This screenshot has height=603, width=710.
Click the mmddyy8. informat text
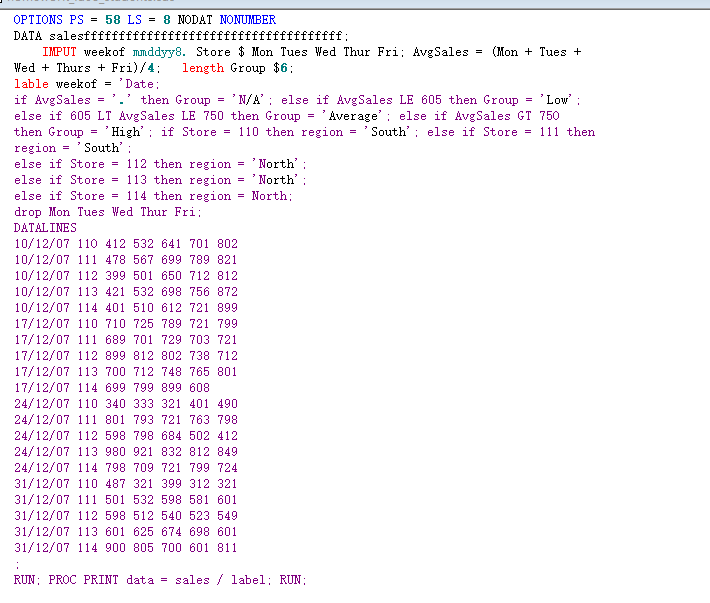click(x=159, y=53)
